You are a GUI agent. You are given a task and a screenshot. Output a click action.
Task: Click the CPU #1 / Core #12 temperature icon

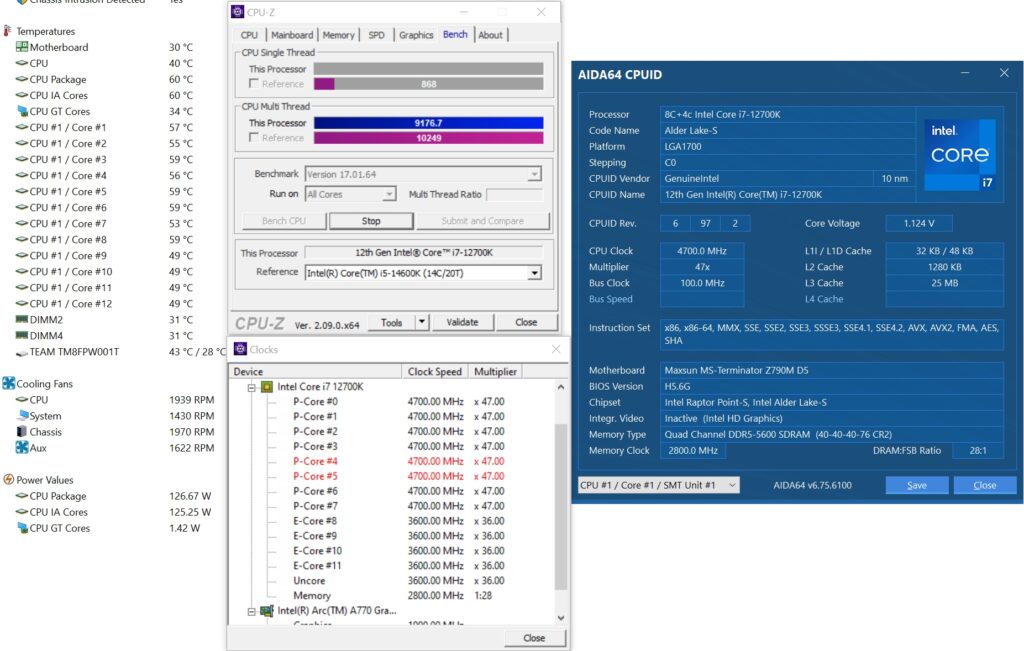[x=22, y=304]
